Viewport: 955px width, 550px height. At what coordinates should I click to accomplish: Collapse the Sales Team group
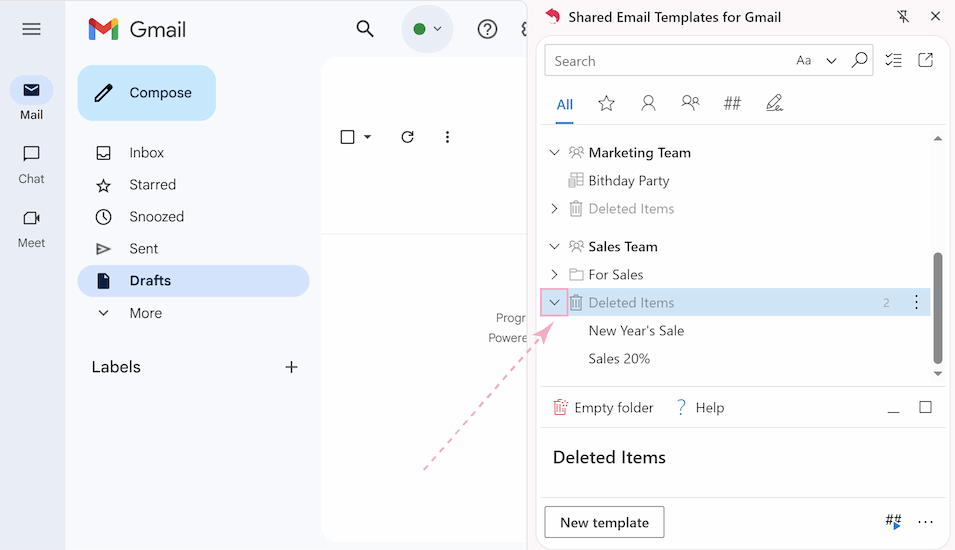(554, 247)
